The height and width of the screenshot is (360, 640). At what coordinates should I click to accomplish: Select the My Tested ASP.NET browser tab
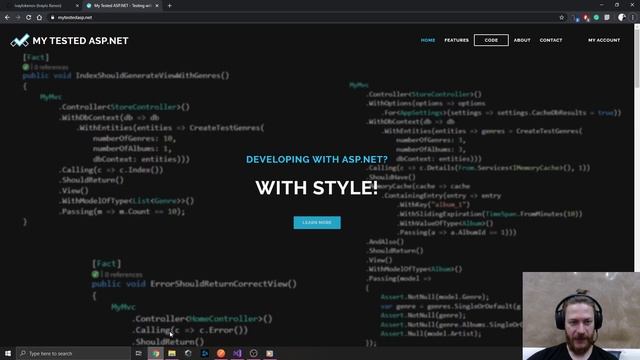(x=122, y=6)
